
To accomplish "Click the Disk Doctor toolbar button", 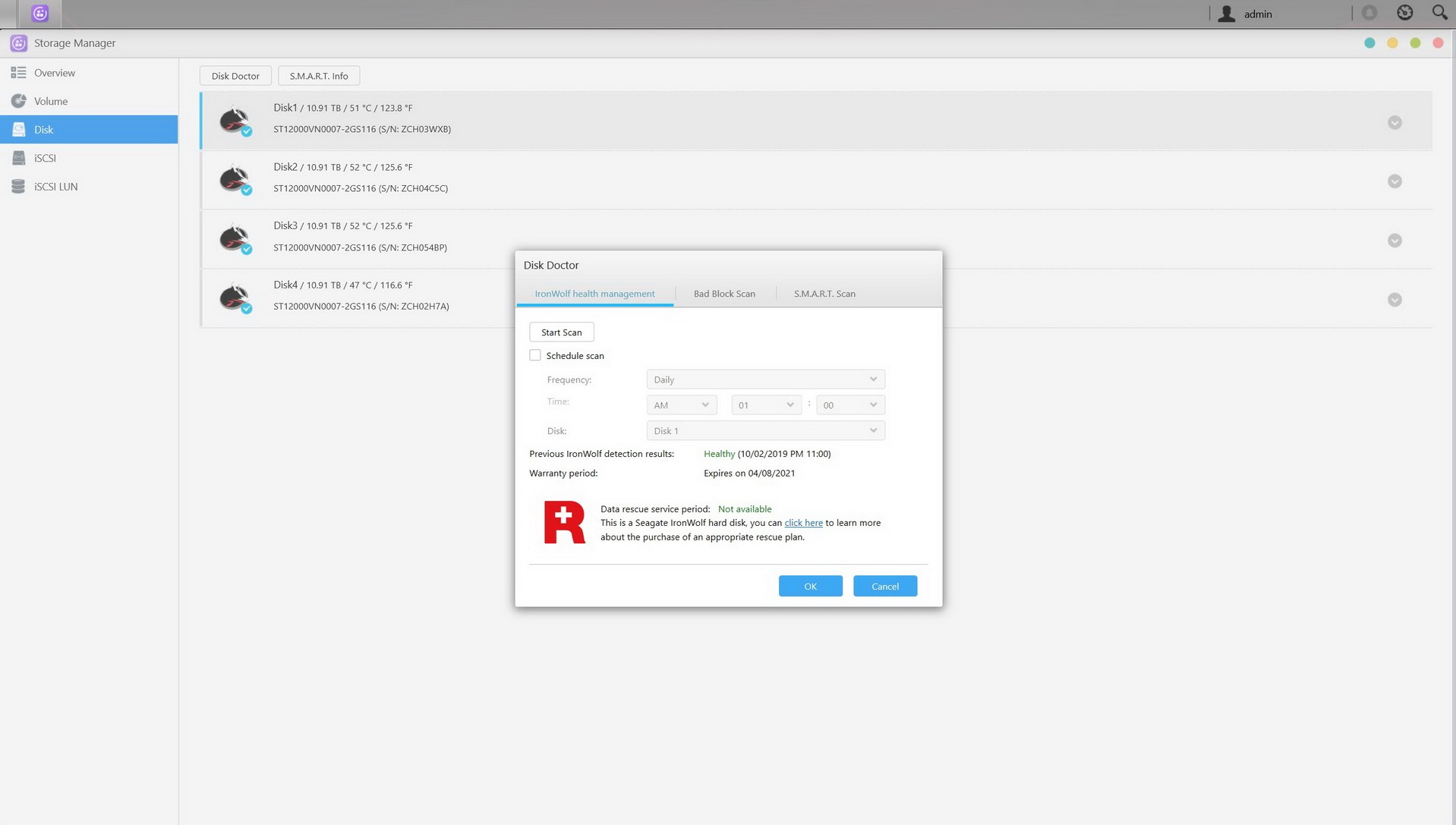I will (x=235, y=76).
